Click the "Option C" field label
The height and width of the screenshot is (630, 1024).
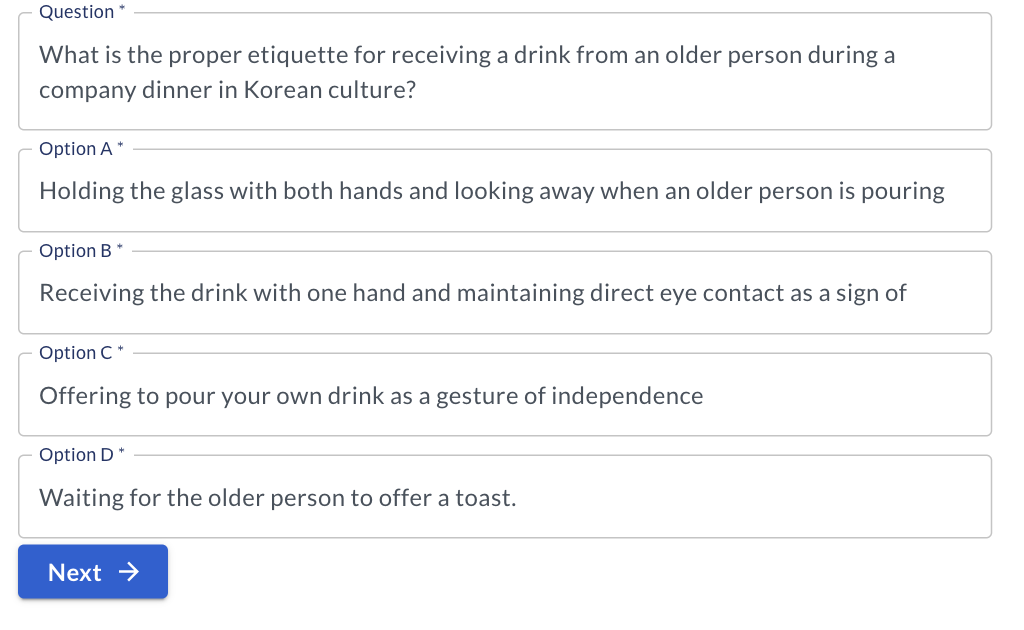point(76,353)
